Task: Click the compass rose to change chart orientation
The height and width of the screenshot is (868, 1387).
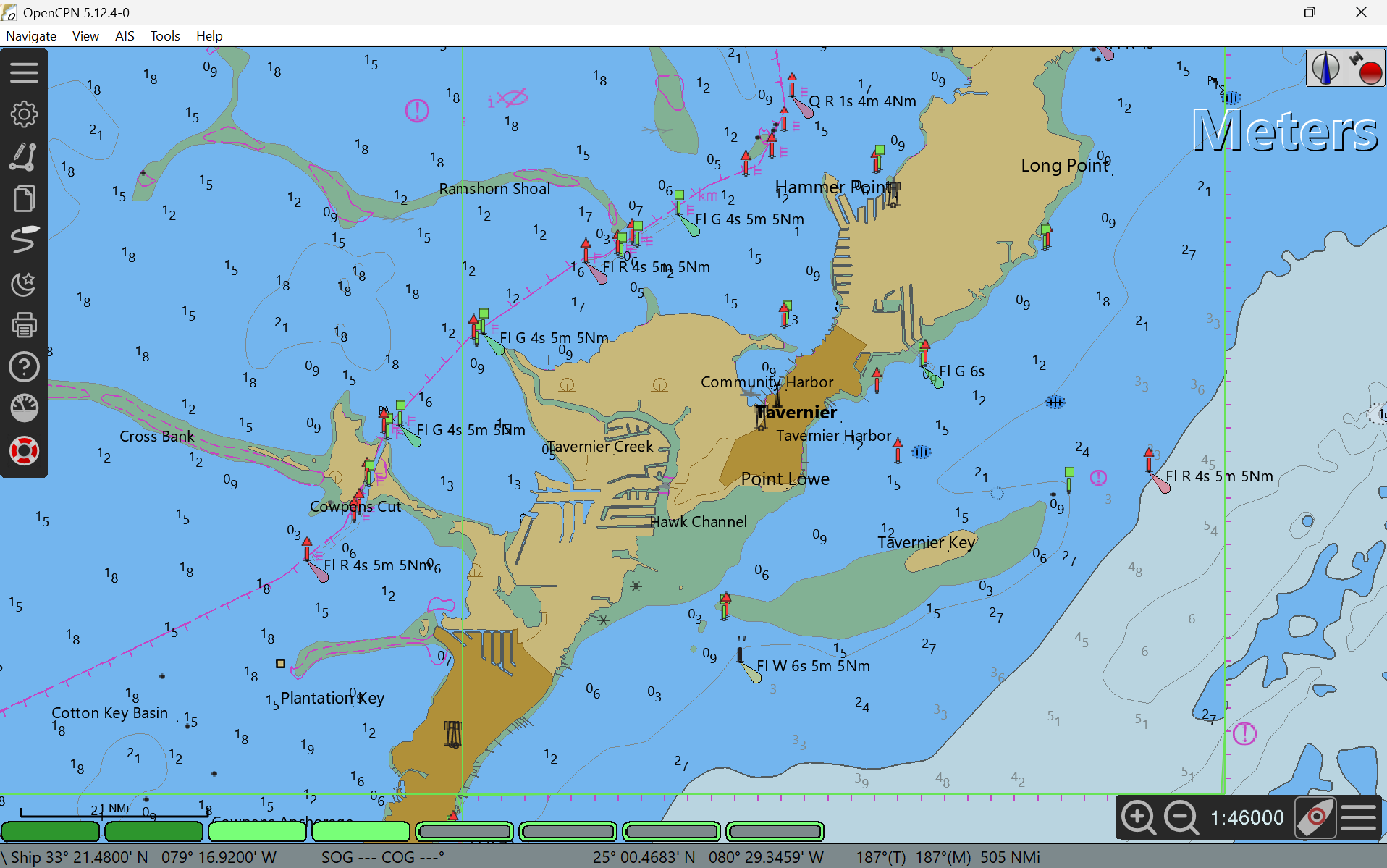Action: pos(1326,67)
